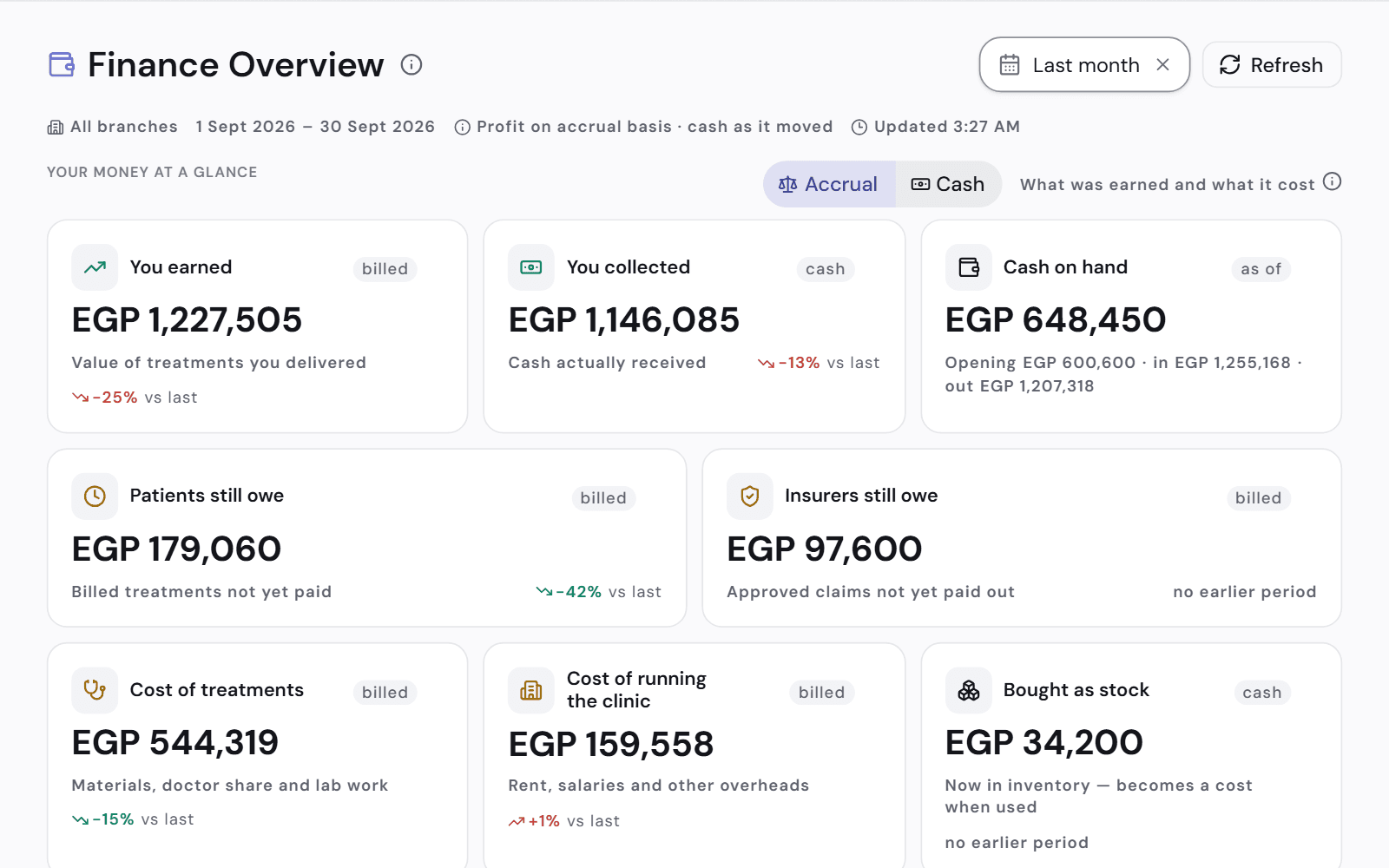1389x868 pixels.
Task: Click the 'EGP 544,319' treatment cost amount
Action: tap(175, 743)
